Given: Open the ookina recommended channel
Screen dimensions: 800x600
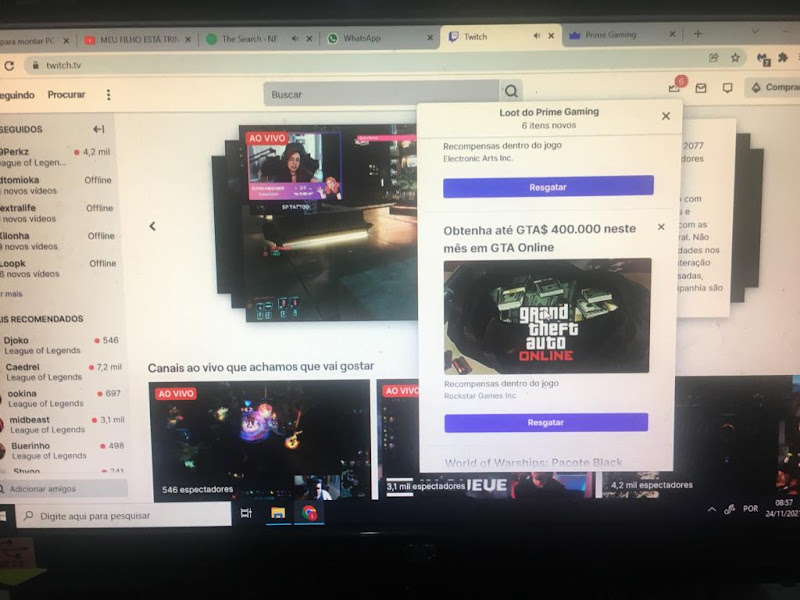Looking at the screenshot, I should [62, 398].
